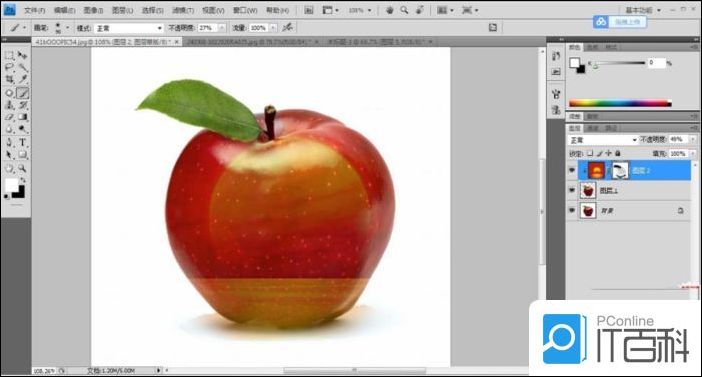Hide layer 图层 1 with its eye icon
Viewport: 702px width, 377px height.
coord(572,190)
